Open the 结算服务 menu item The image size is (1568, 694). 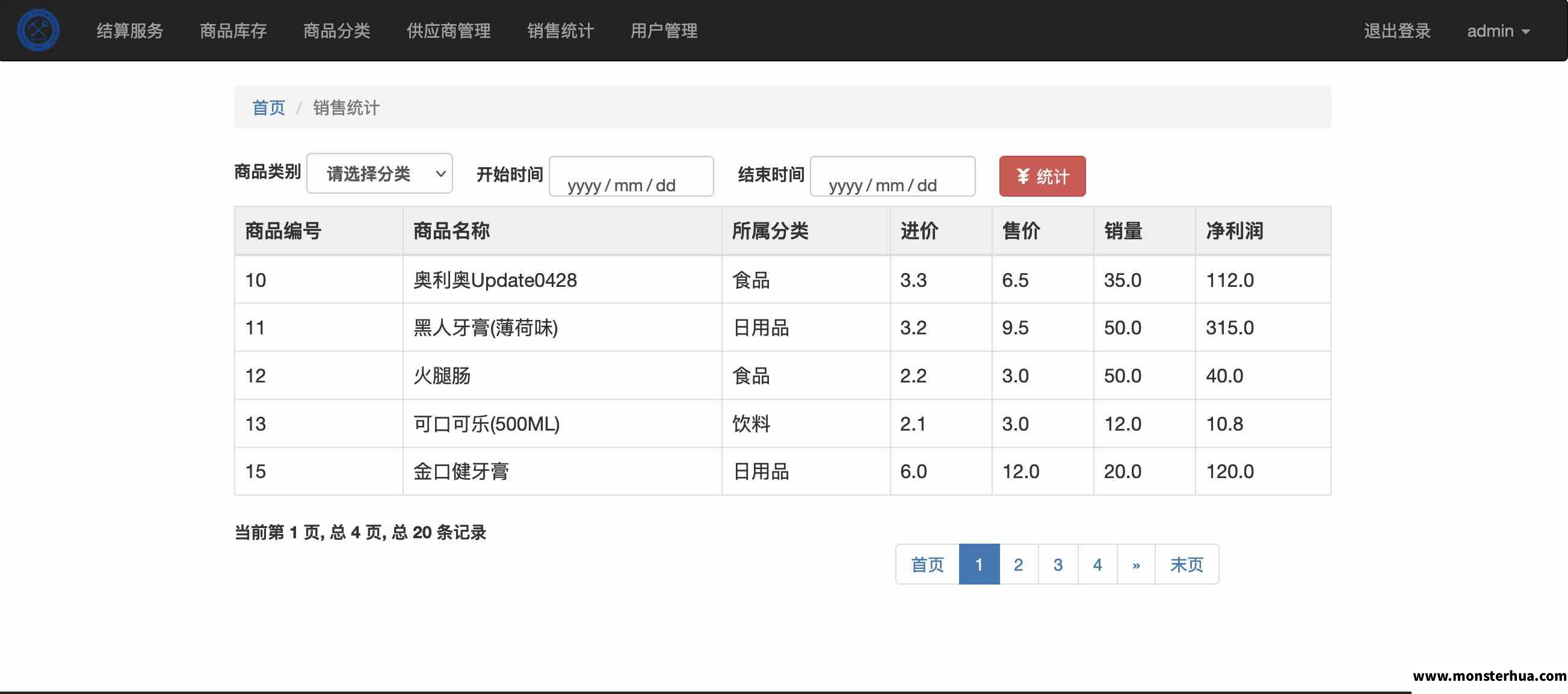click(129, 31)
